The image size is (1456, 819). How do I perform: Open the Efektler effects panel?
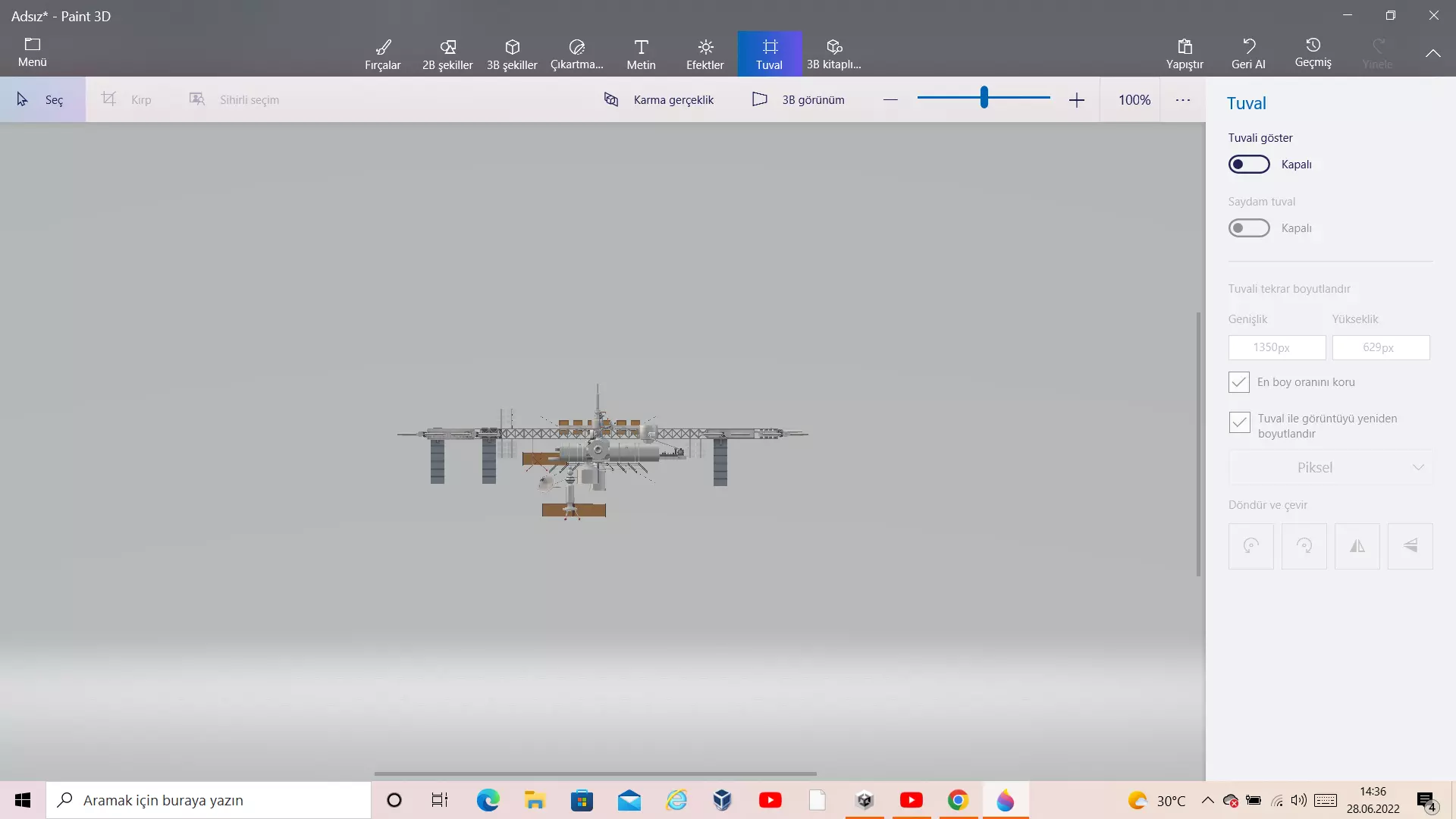click(x=705, y=54)
